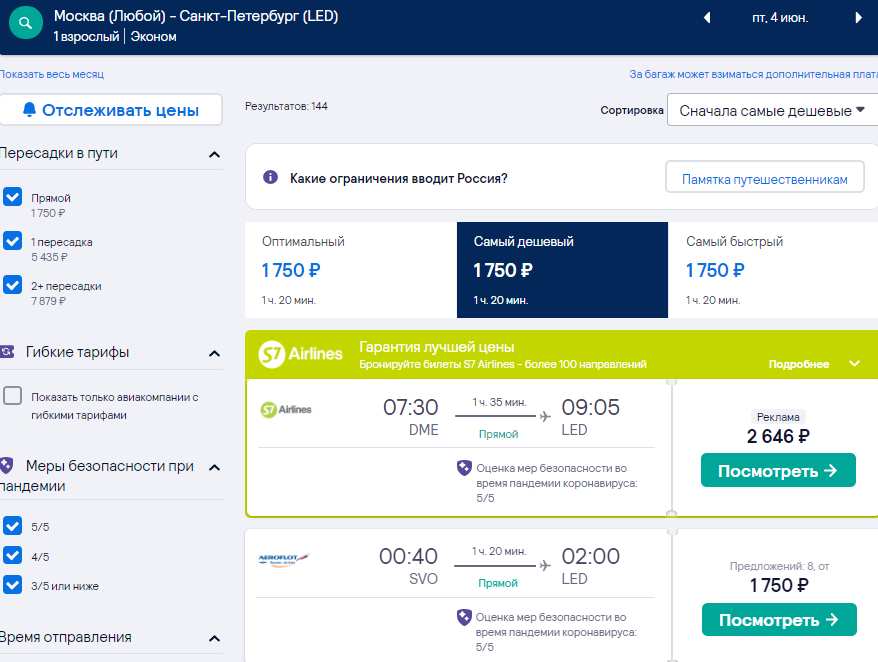The width and height of the screenshot is (878, 662).
Task: Select the Самый быстрый tab
Action: click(x=773, y=270)
